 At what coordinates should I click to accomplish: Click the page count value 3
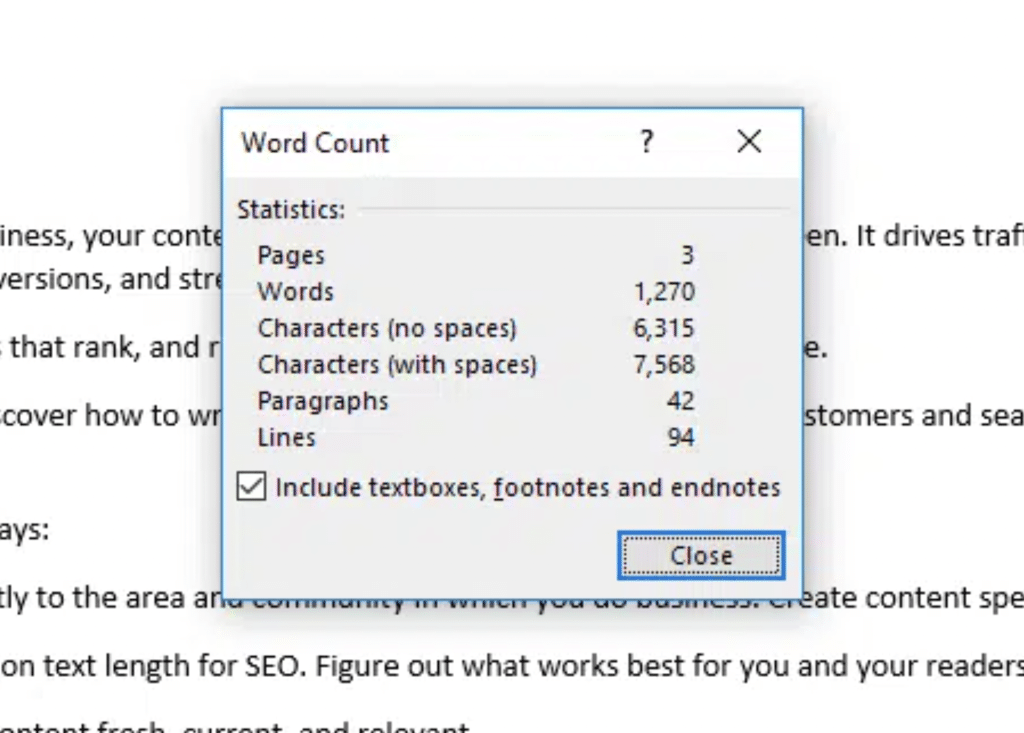click(686, 255)
